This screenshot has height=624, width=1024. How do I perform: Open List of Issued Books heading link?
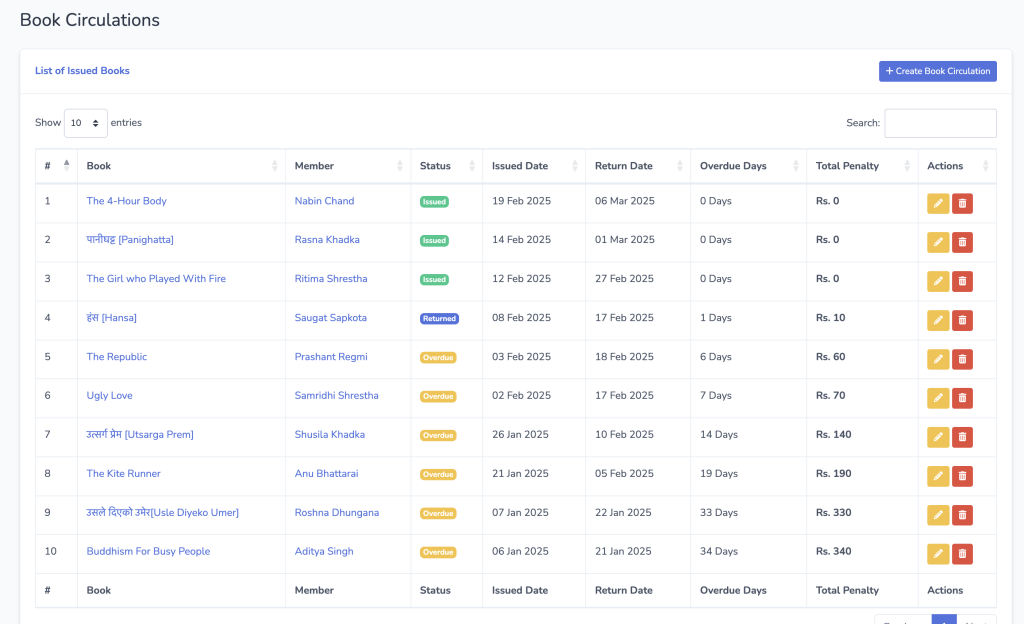(x=82, y=70)
